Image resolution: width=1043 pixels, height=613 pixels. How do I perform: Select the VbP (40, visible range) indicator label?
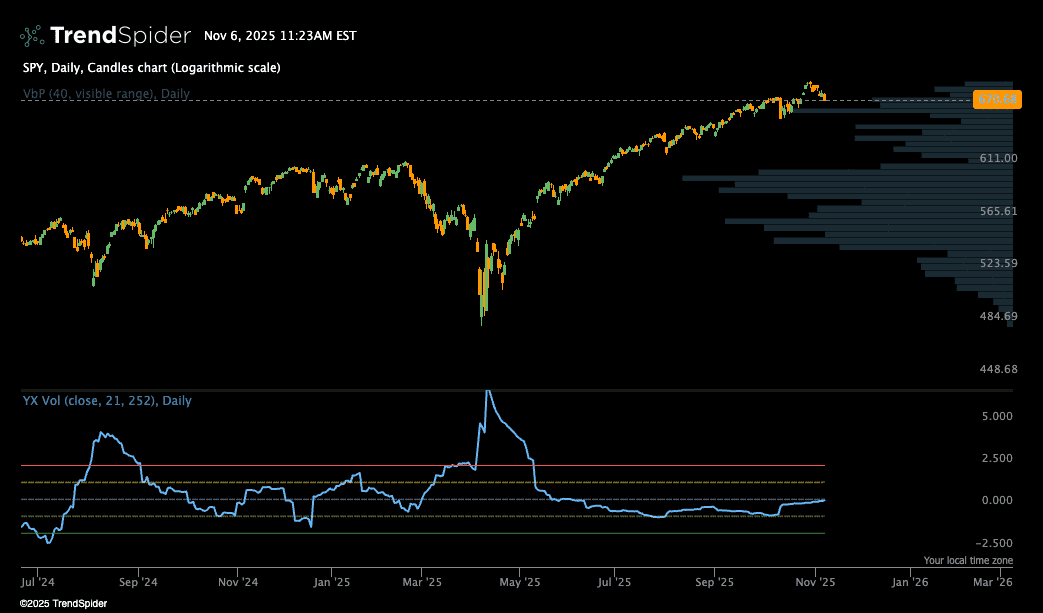point(106,94)
